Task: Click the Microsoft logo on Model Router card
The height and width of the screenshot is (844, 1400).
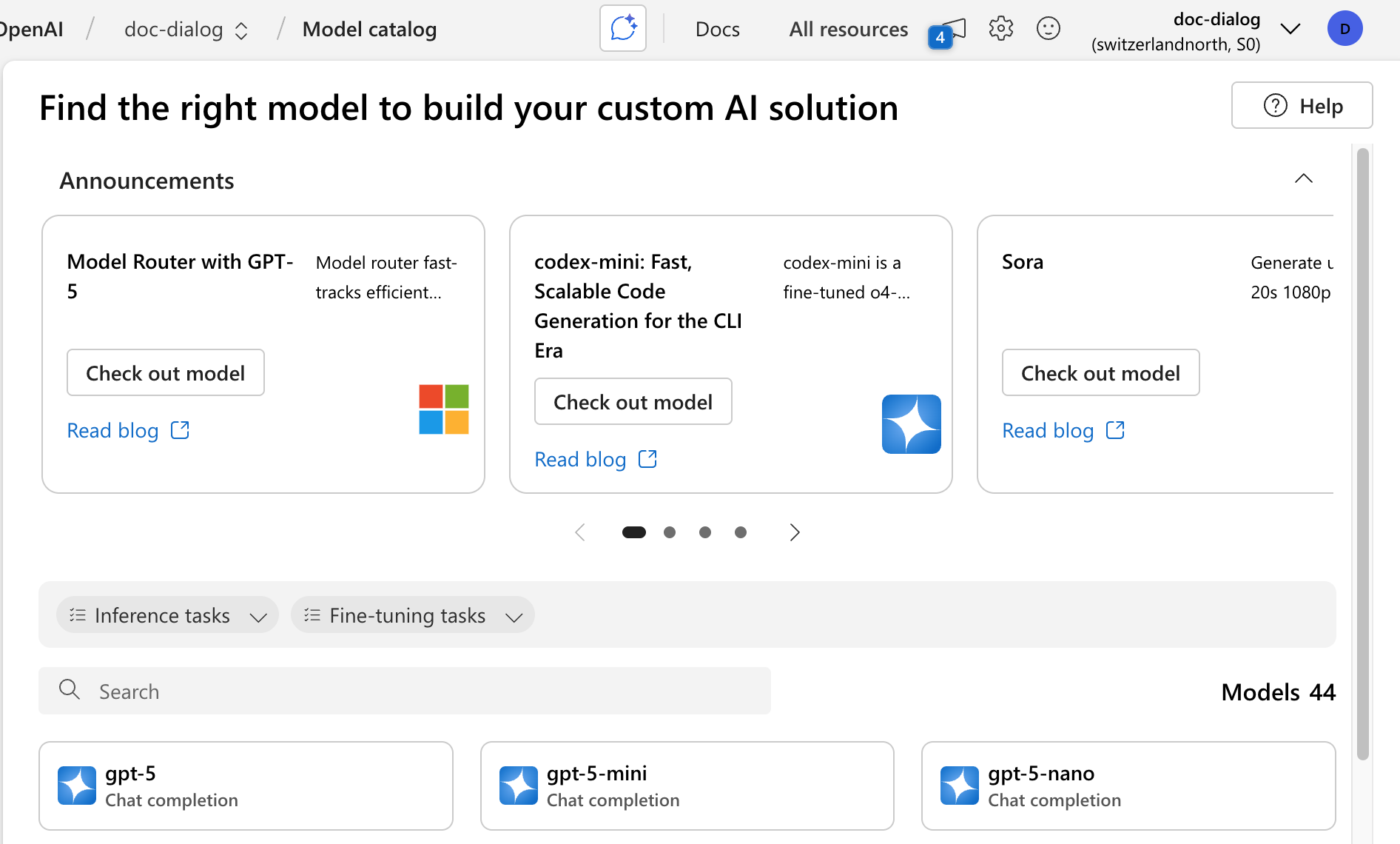Action: 444,409
